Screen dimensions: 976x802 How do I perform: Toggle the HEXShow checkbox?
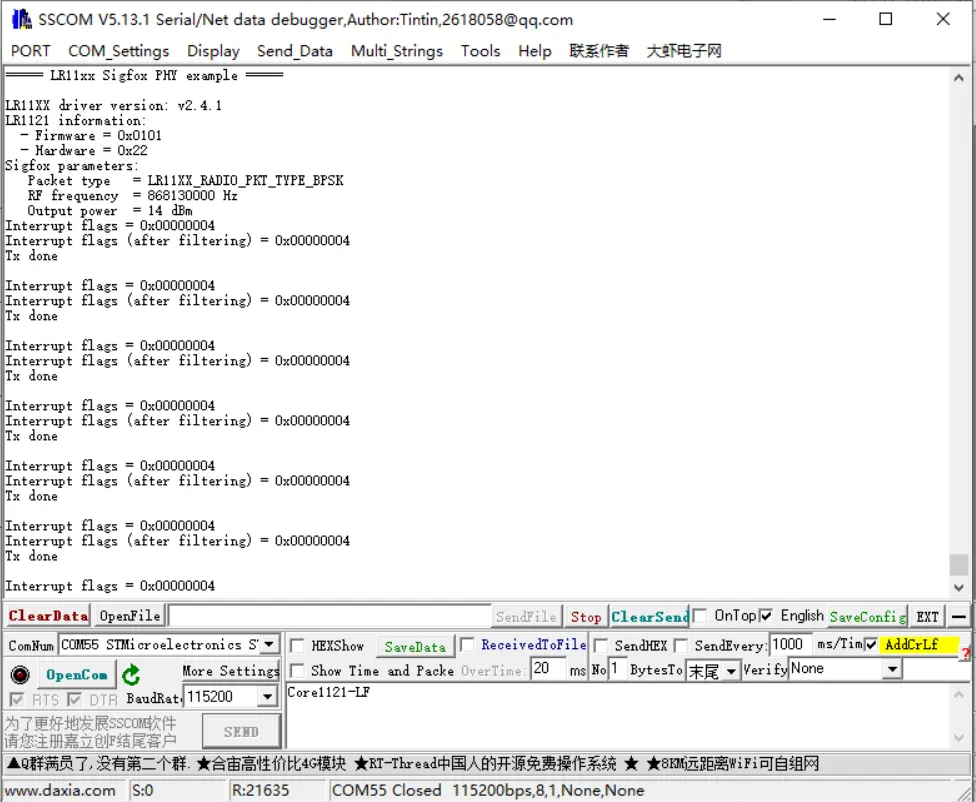(297, 646)
